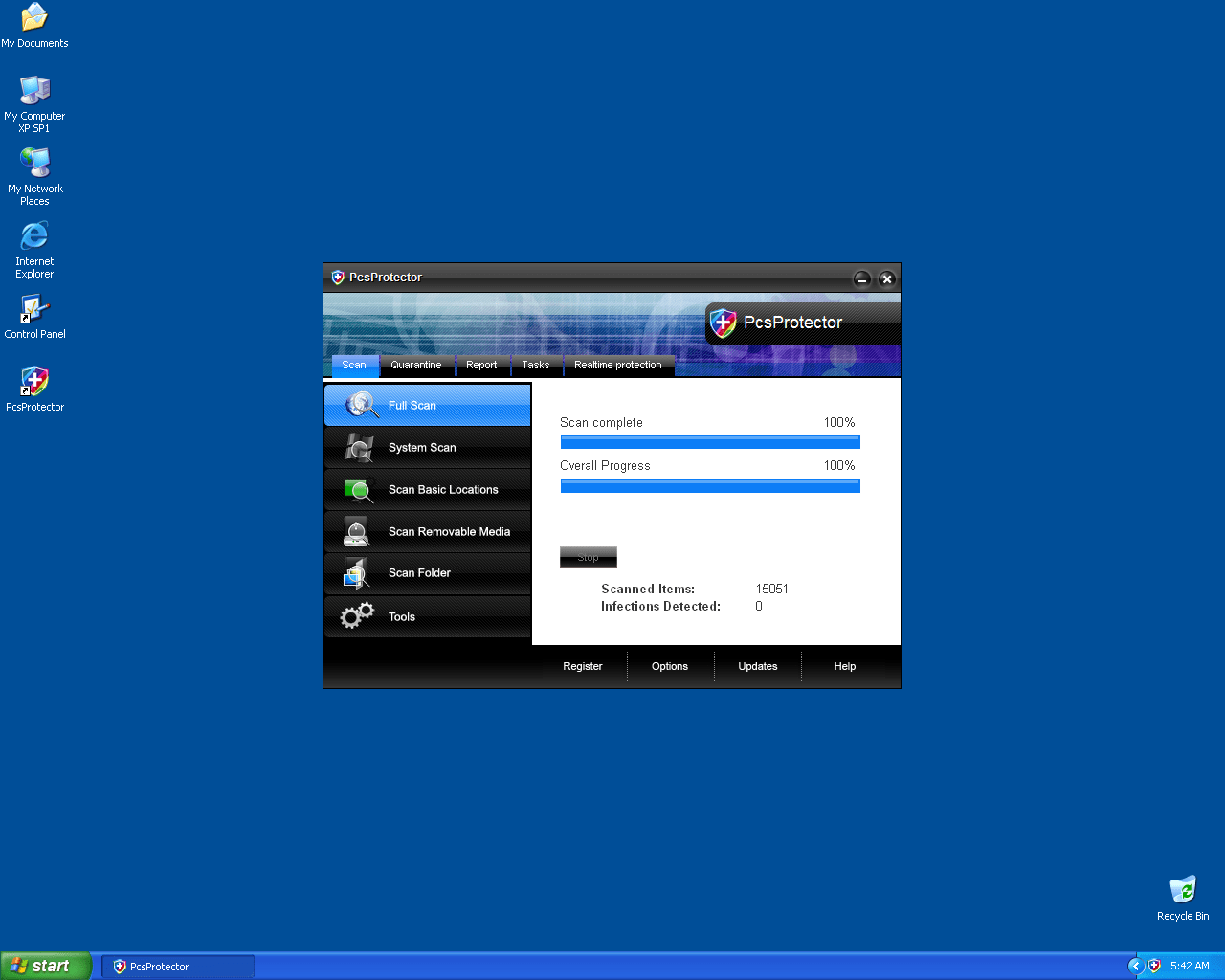Open the Realtime protection tab
The height and width of the screenshot is (980, 1225).
coord(618,365)
